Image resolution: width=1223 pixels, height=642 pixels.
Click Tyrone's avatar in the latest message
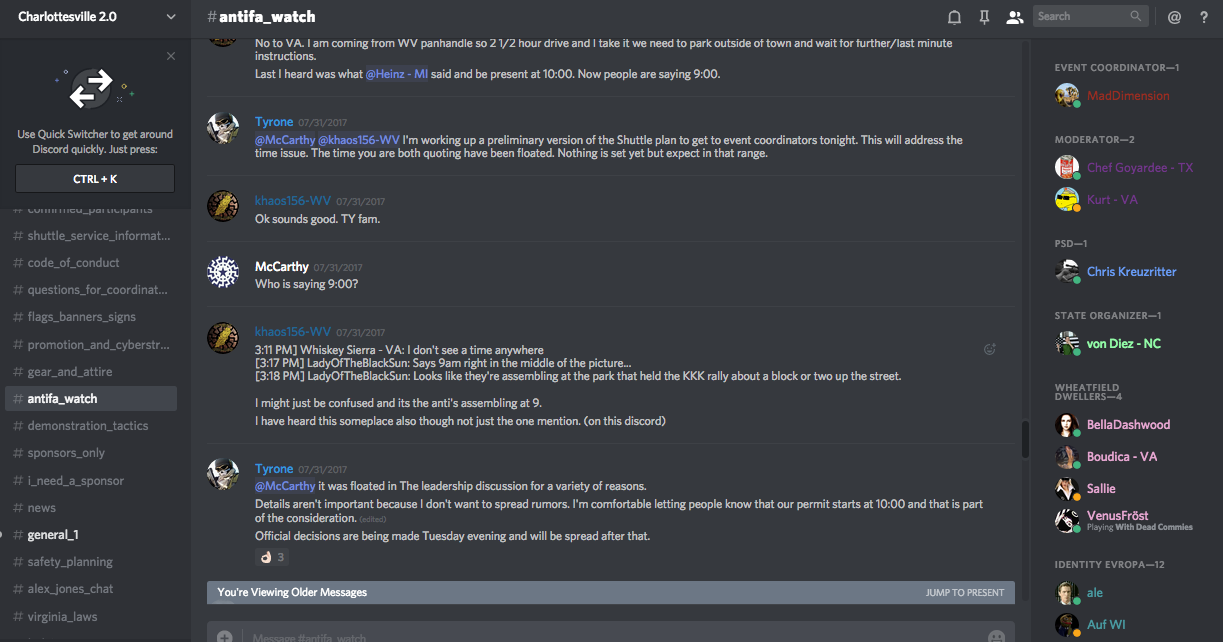tap(222, 474)
